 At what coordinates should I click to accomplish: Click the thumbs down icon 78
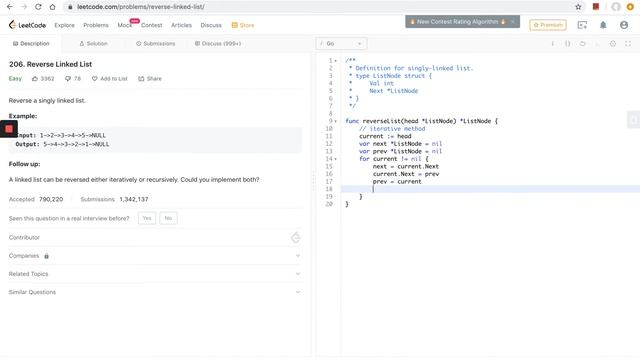tap(68, 78)
